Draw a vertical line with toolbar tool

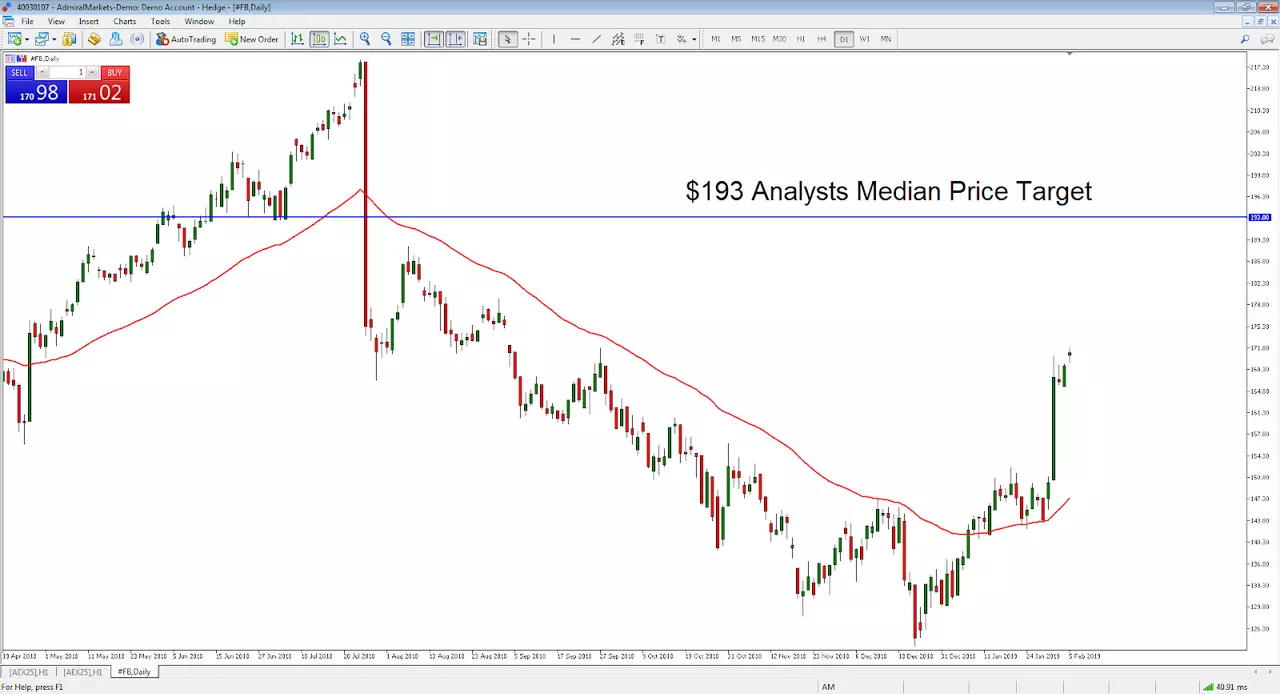point(553,39)
